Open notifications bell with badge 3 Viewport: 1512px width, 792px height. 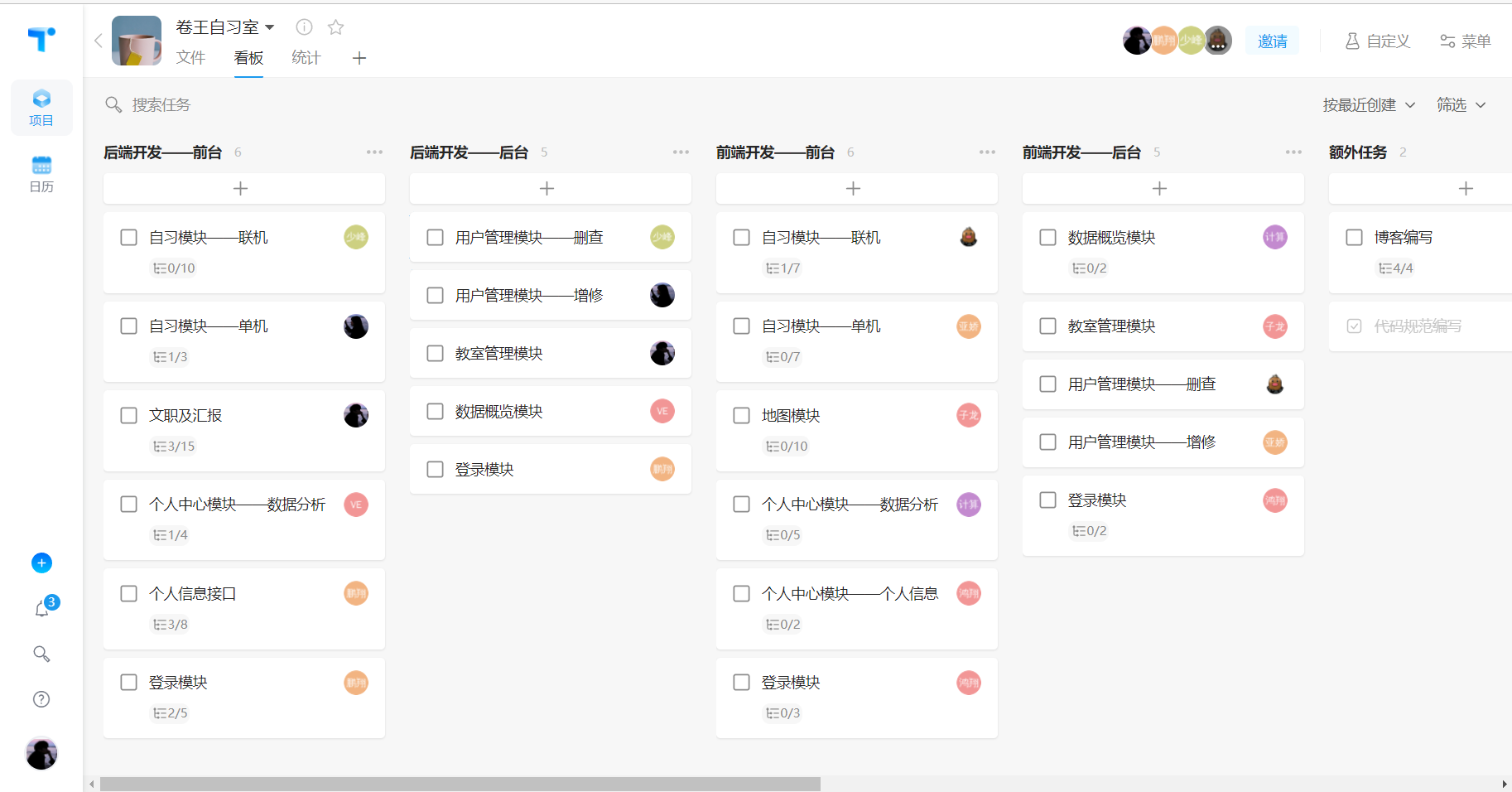tap(42, 609)
